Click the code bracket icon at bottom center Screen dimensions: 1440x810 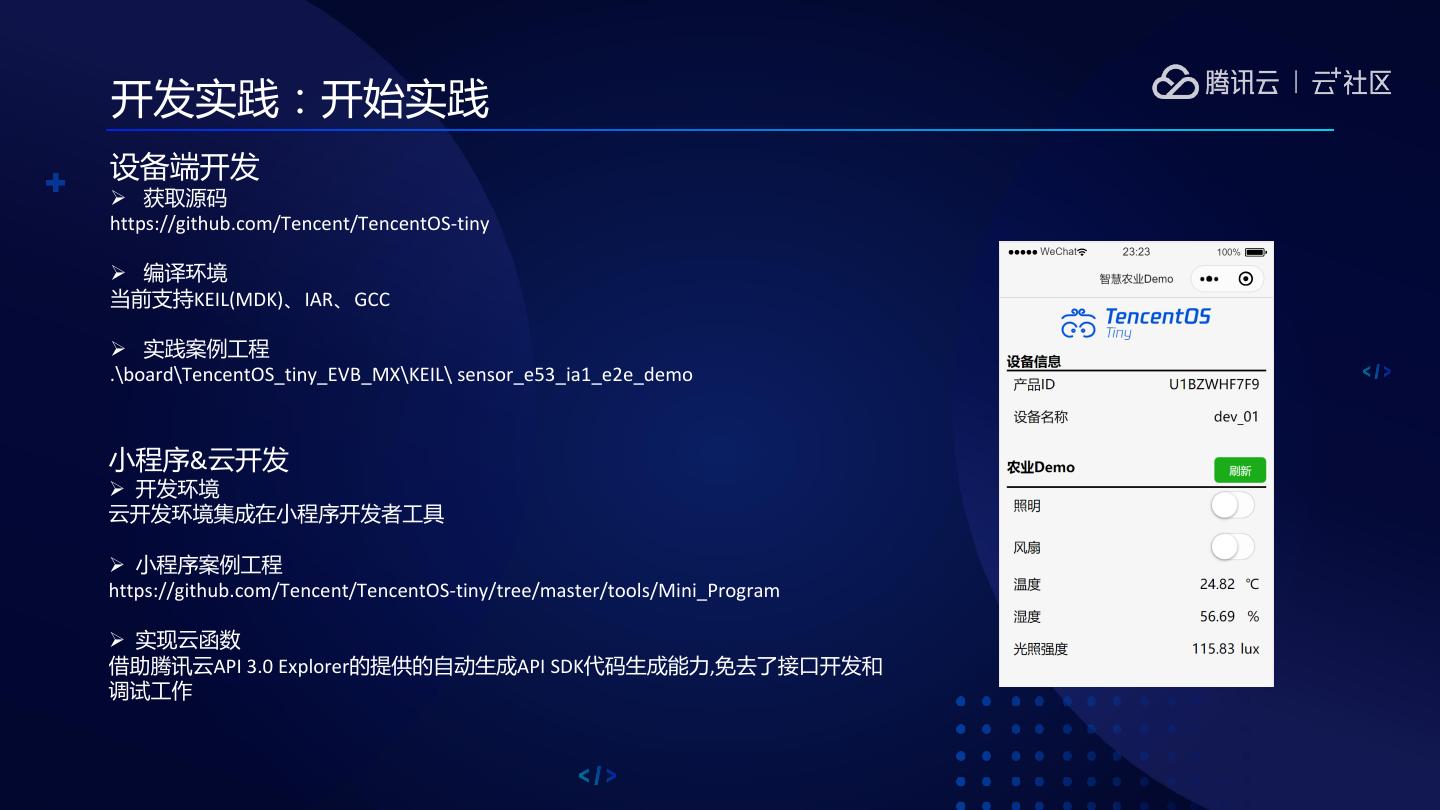(597, 775)
